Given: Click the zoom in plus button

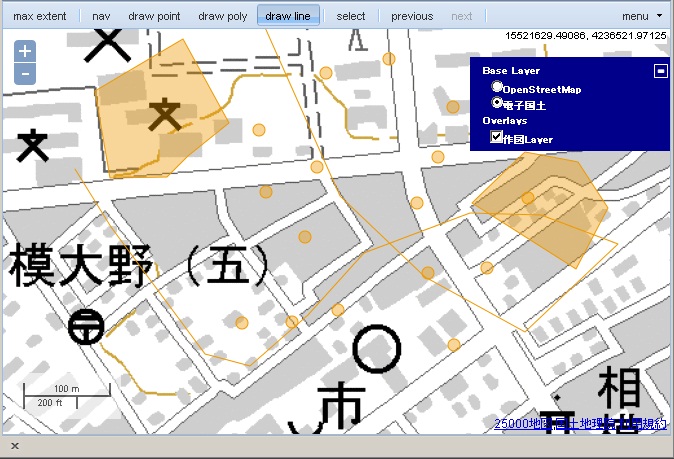Looking at the screenshot, I should (x=26, y=52).
